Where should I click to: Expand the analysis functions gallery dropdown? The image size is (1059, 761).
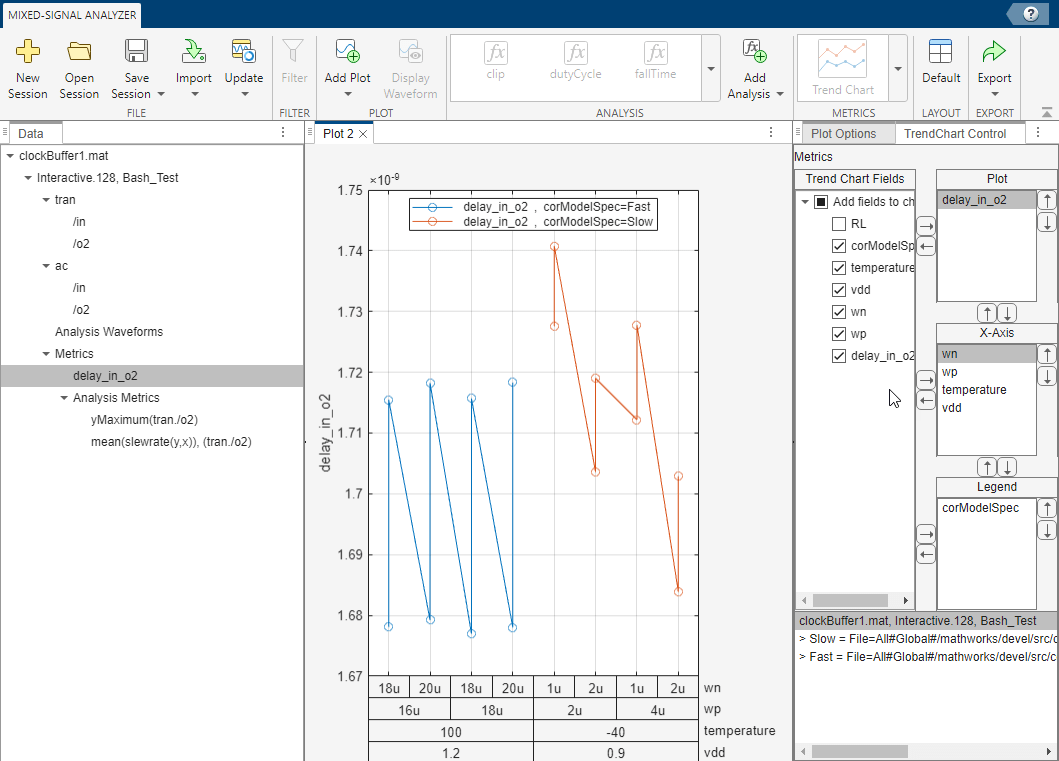[x=710, y=69]
